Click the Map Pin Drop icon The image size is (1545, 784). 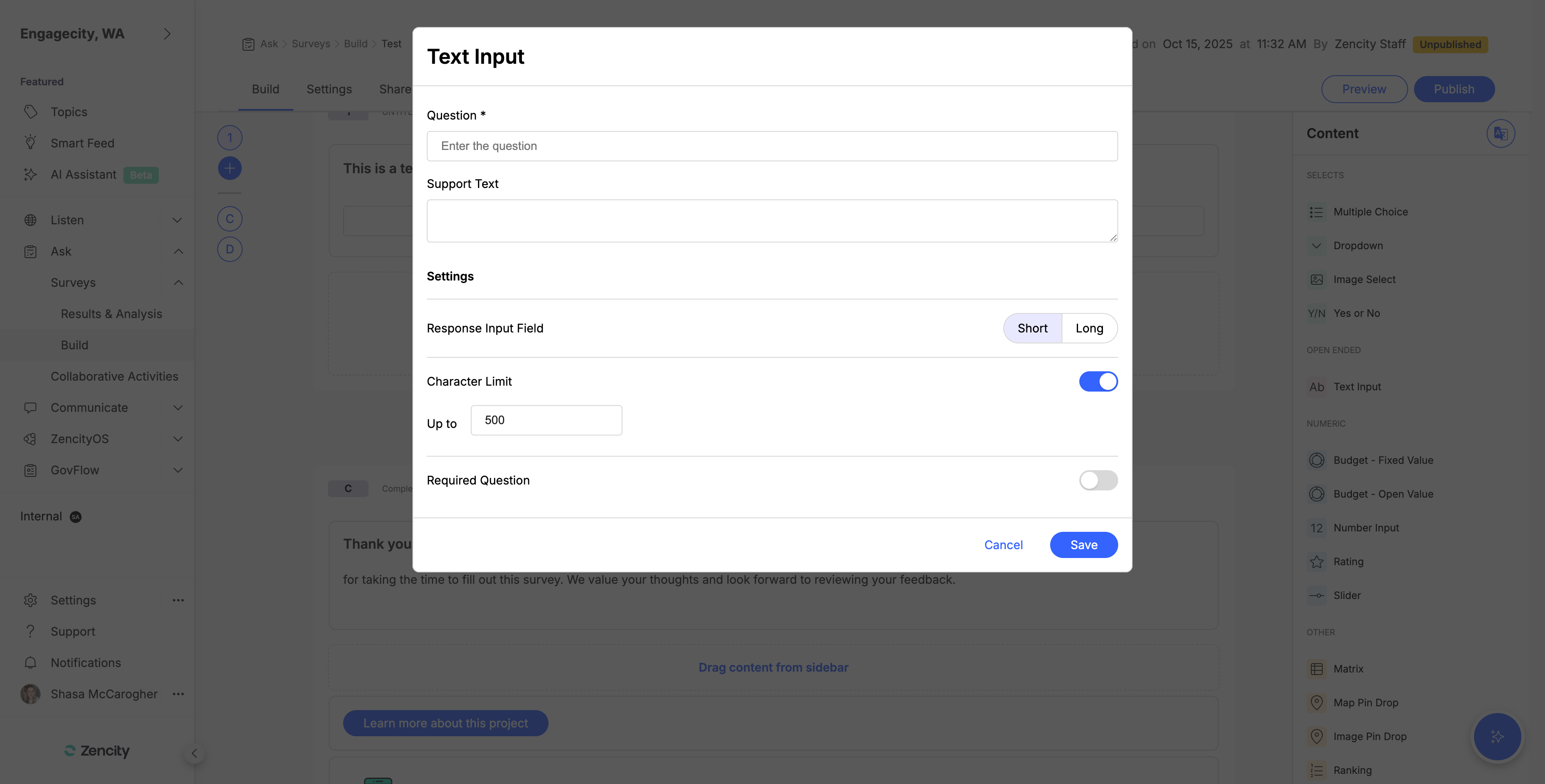tap(1316, 702)
